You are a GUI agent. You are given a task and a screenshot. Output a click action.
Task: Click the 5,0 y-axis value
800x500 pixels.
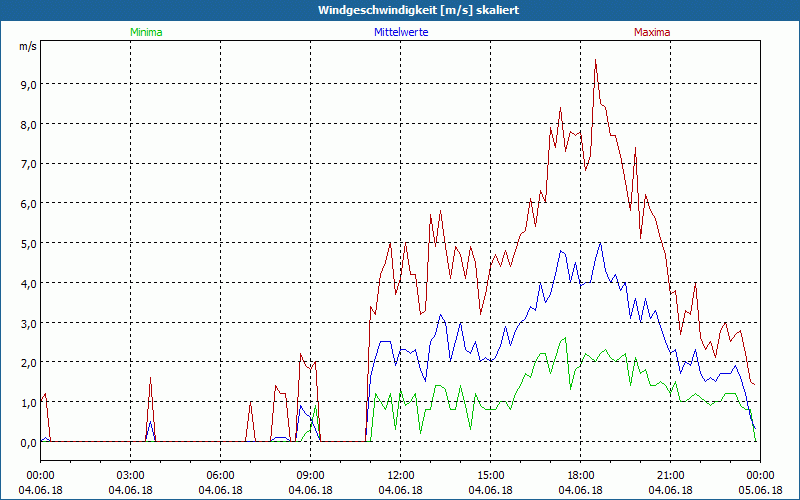(x=28, y=243)
